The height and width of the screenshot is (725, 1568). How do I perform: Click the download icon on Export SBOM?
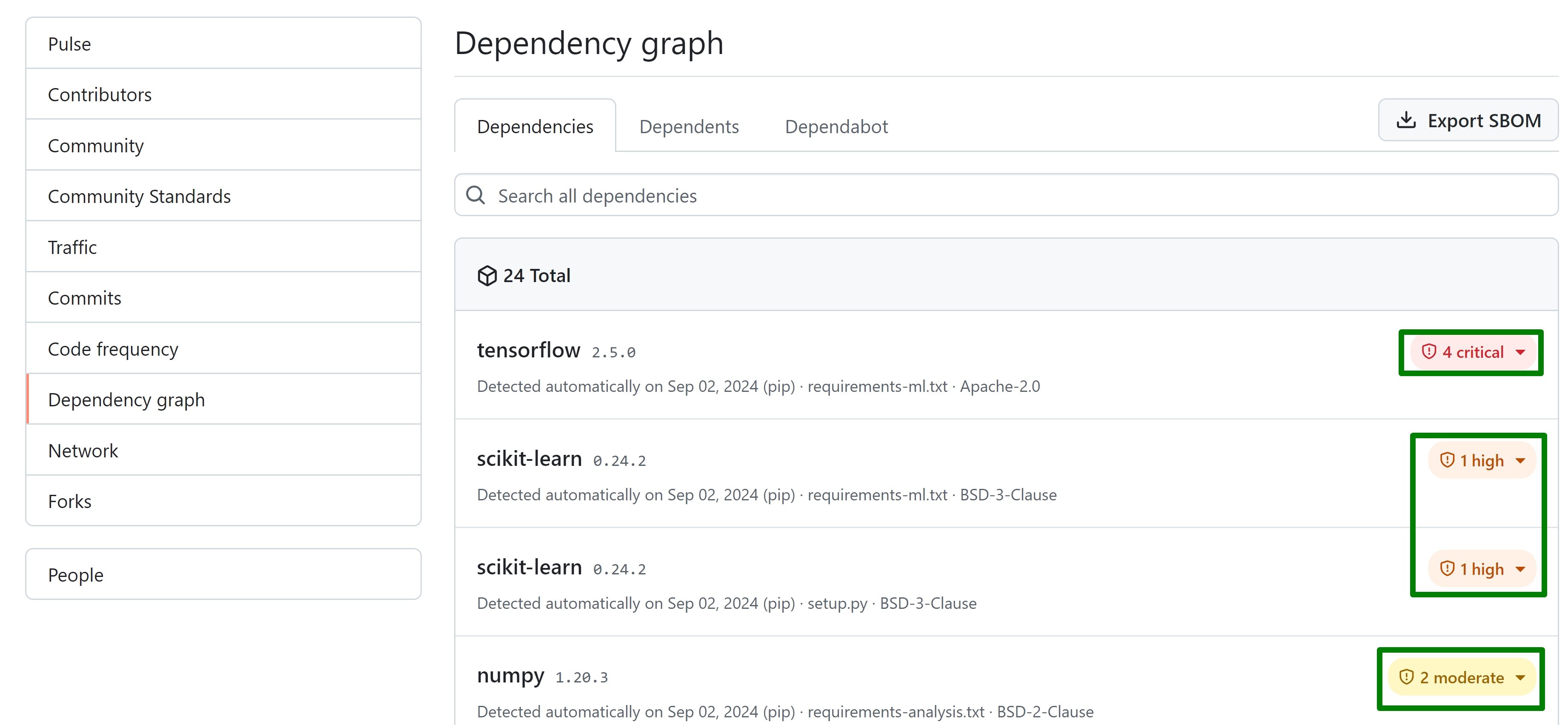1405,120
